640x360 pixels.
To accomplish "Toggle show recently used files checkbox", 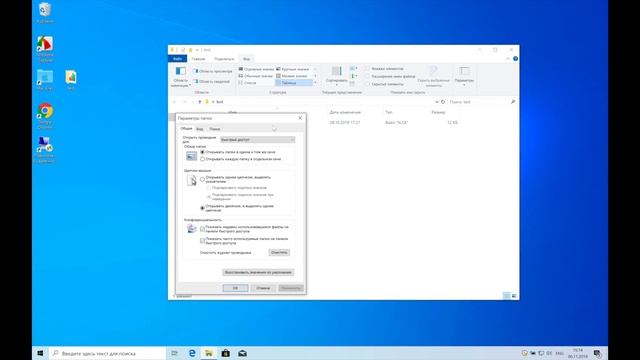I will (202, 229).
